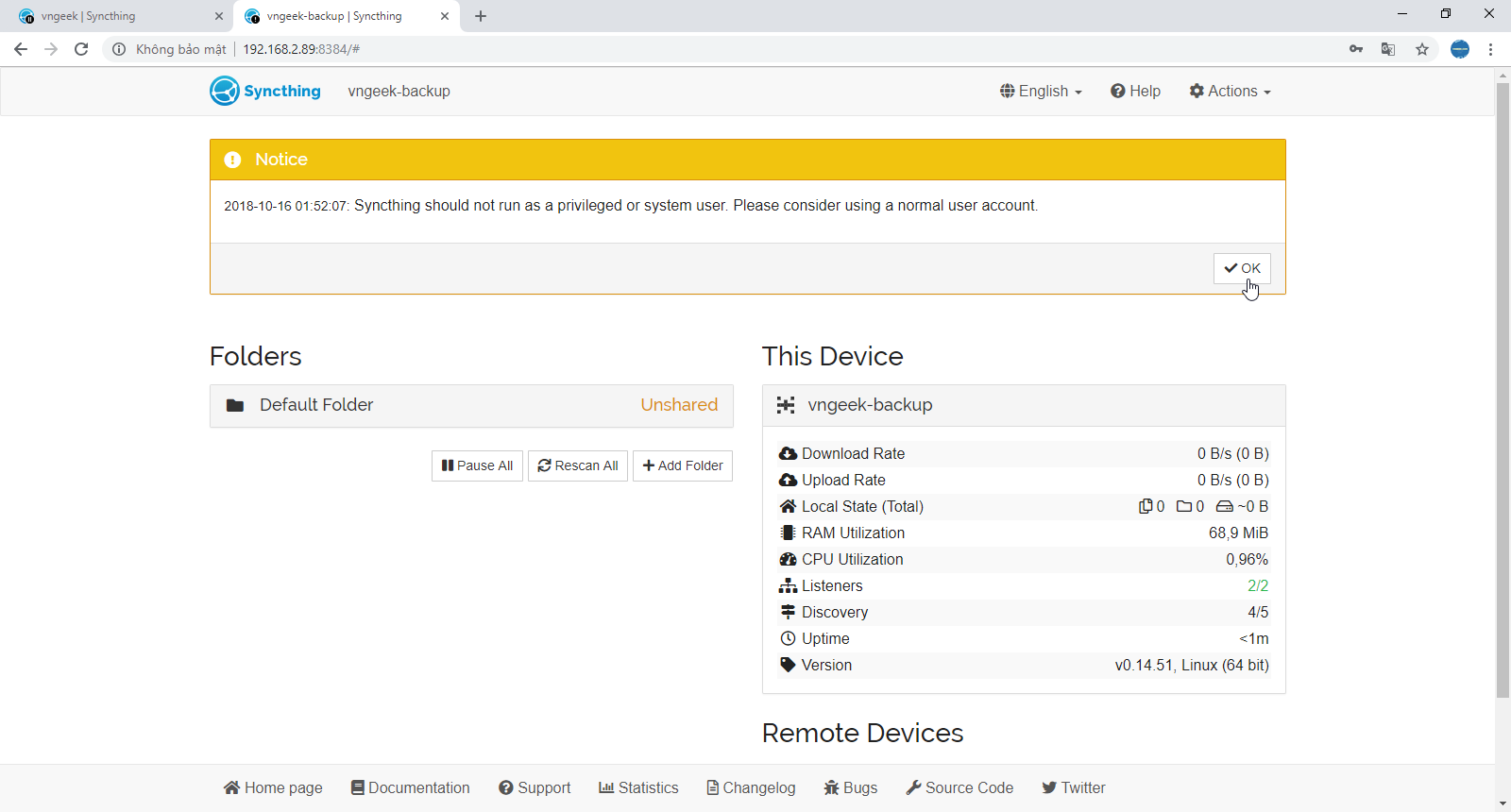Click the Version tag icon
Screen dimensions: 1511x812
click(788, 665)
